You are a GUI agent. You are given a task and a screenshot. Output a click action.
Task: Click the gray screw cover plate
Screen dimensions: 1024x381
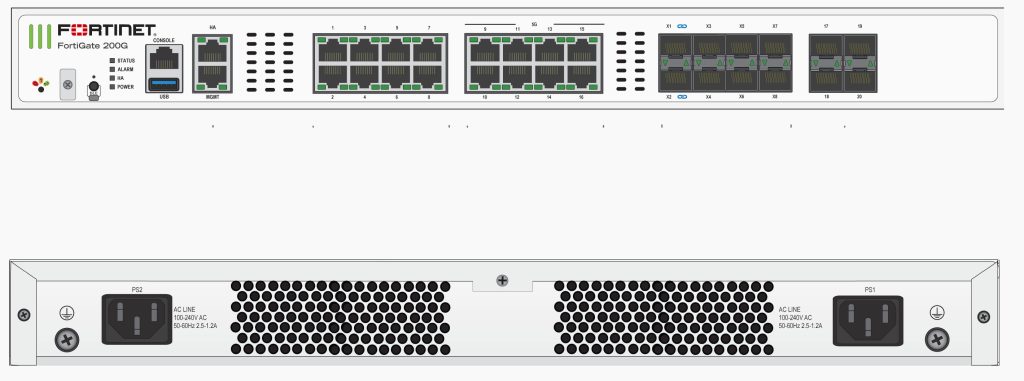click(x=68, y=84)
